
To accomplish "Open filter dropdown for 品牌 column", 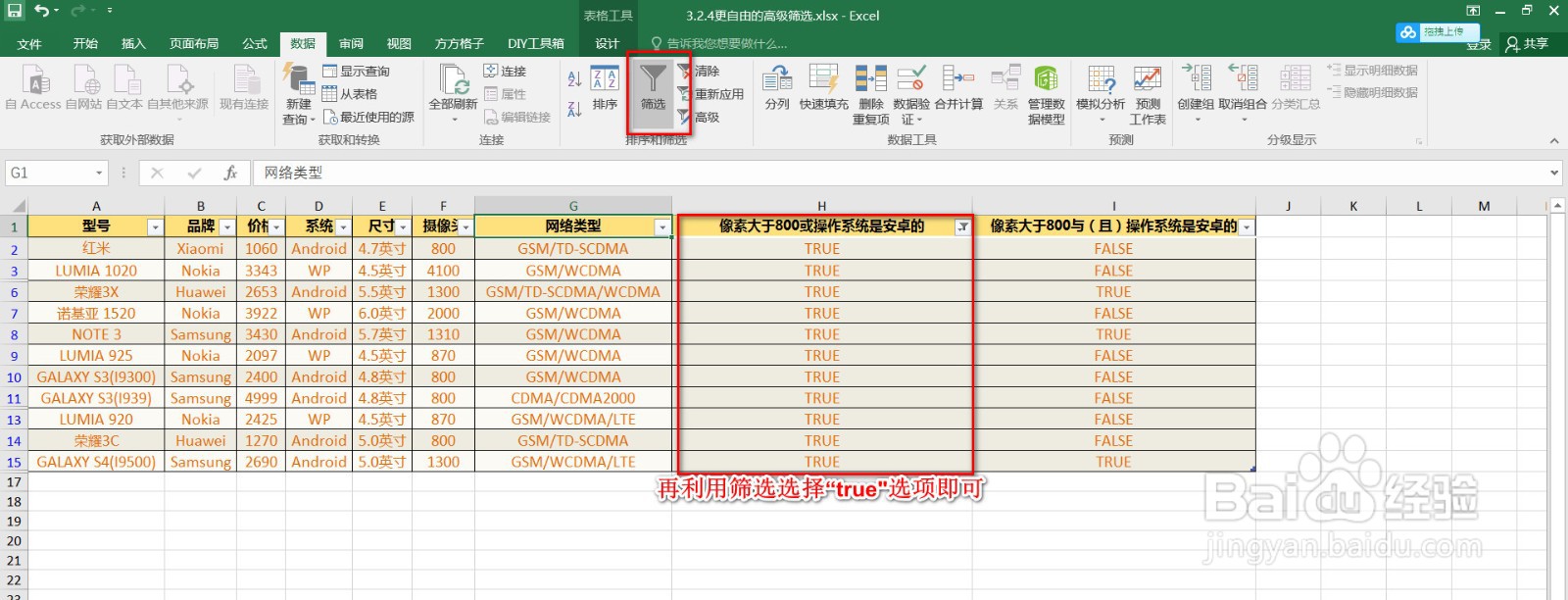I will click(x=227, y=227).
